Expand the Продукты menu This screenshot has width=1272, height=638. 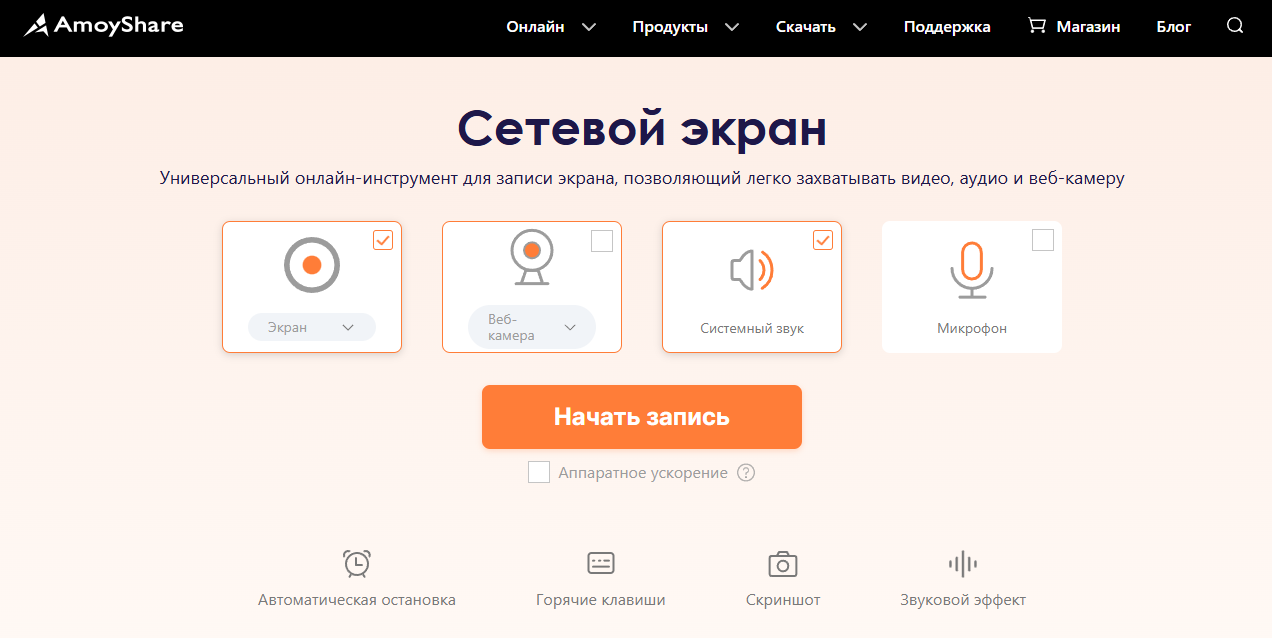pyautogui.click(x=686, y=27)
